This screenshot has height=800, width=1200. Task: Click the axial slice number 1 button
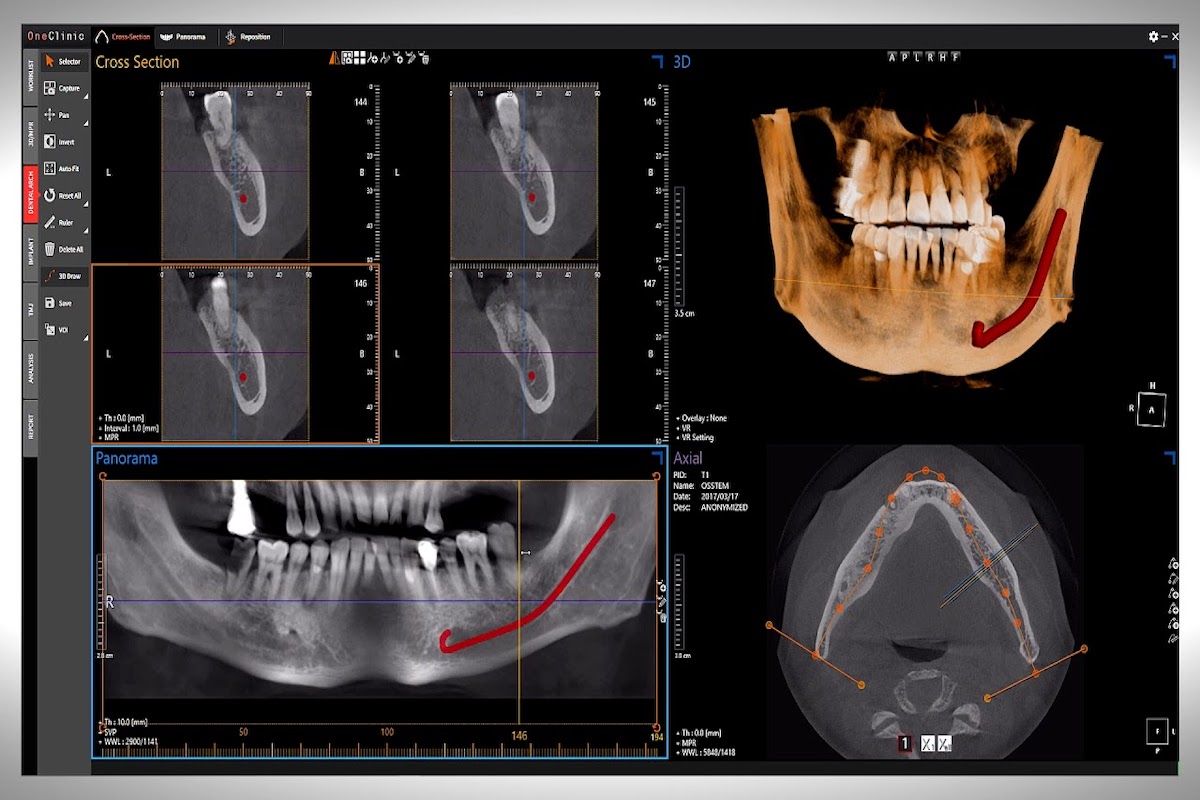903,743
